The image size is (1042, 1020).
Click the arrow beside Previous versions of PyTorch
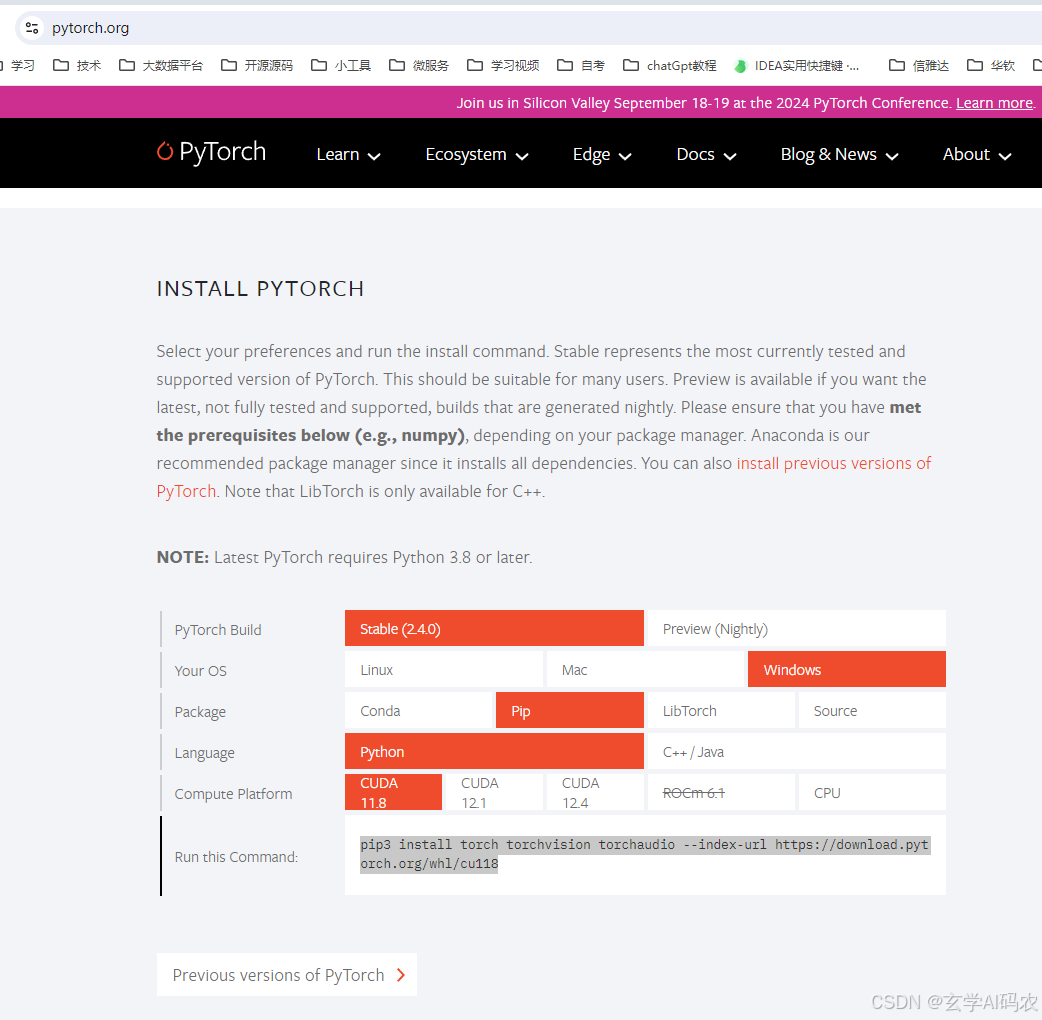click(x=401, y=975)
